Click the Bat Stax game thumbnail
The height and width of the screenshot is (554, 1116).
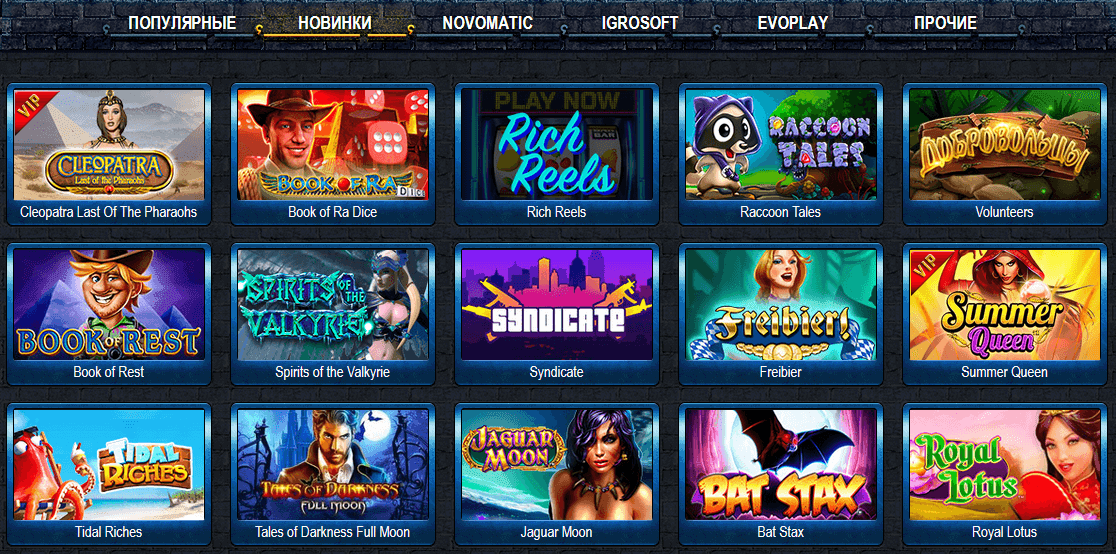(781, 464)
